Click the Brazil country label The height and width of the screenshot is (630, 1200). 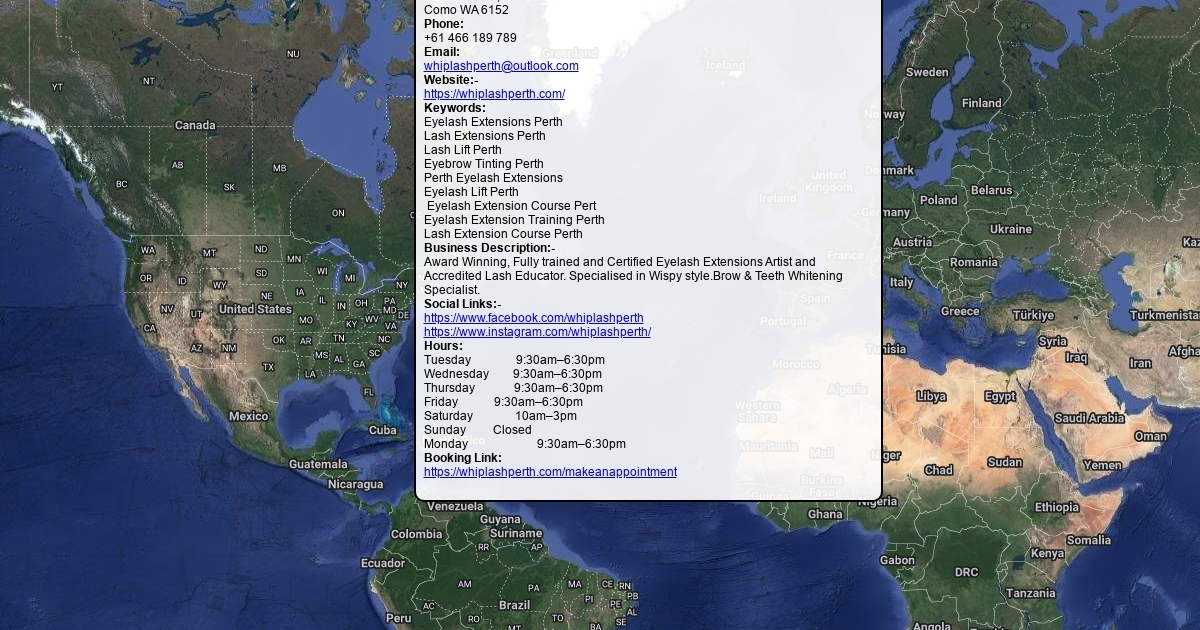(x=514, y=605)
